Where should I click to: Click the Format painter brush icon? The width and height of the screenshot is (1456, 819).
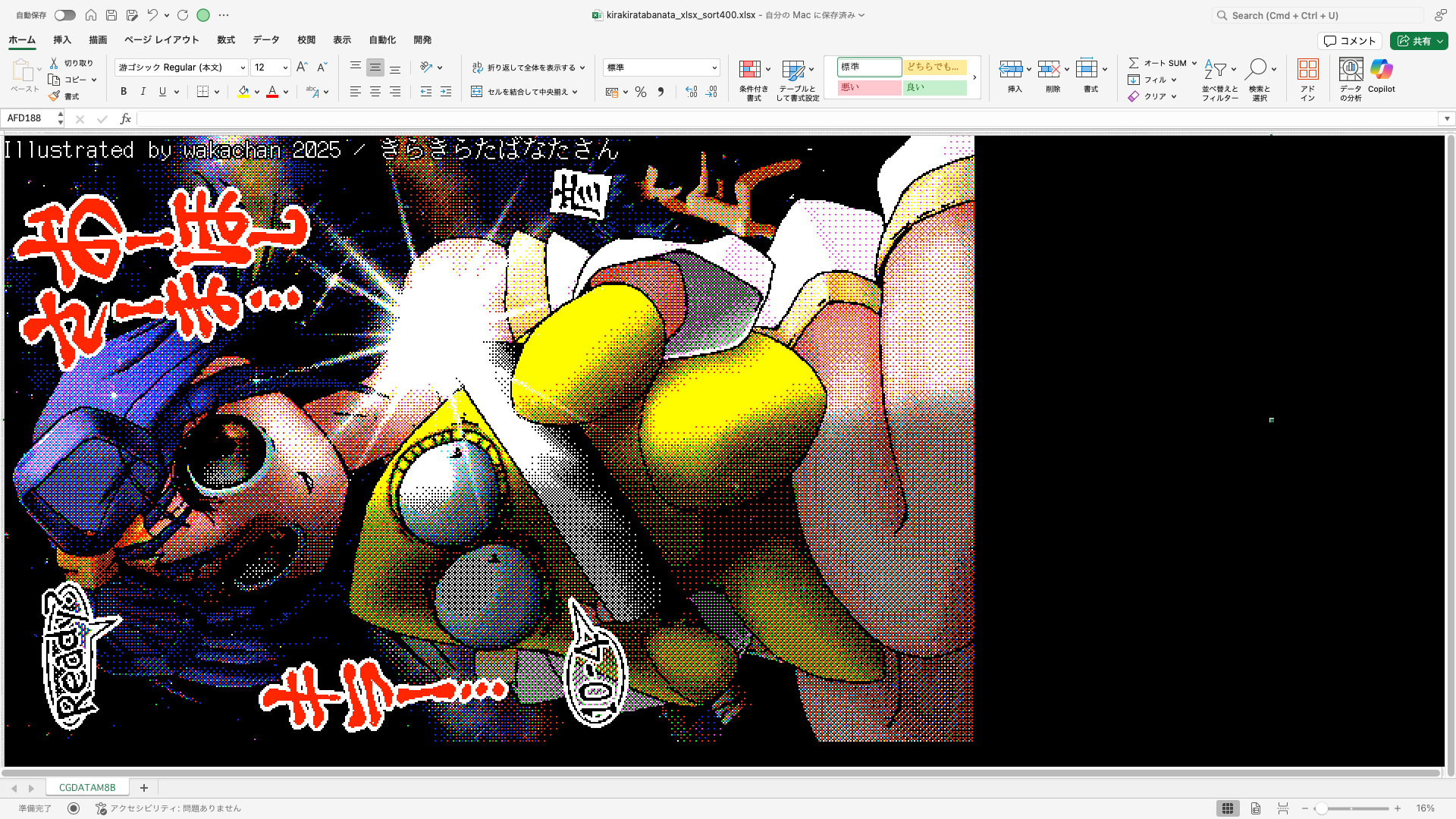click(x=54, y=96)
